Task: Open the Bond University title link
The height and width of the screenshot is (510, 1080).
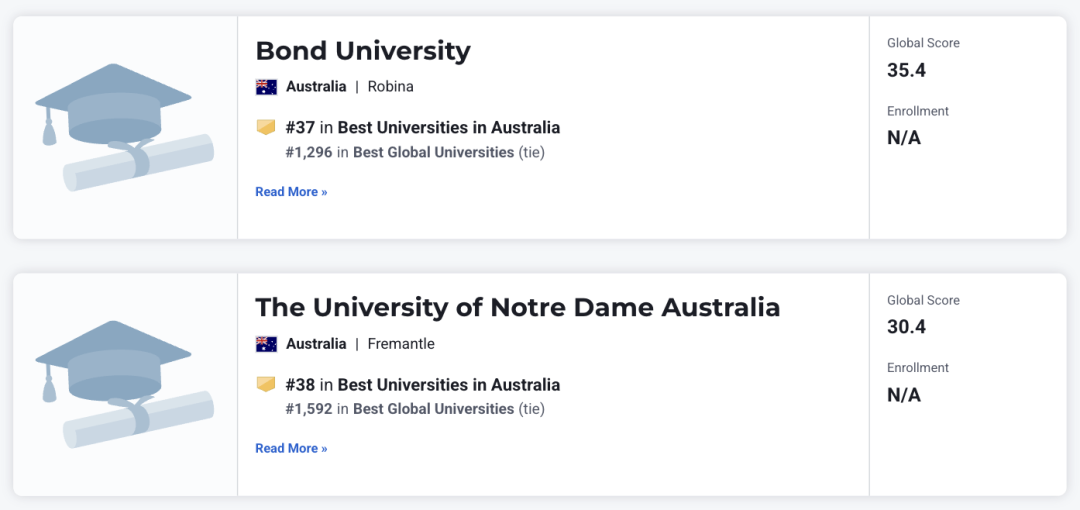Action: pos(363,51)
